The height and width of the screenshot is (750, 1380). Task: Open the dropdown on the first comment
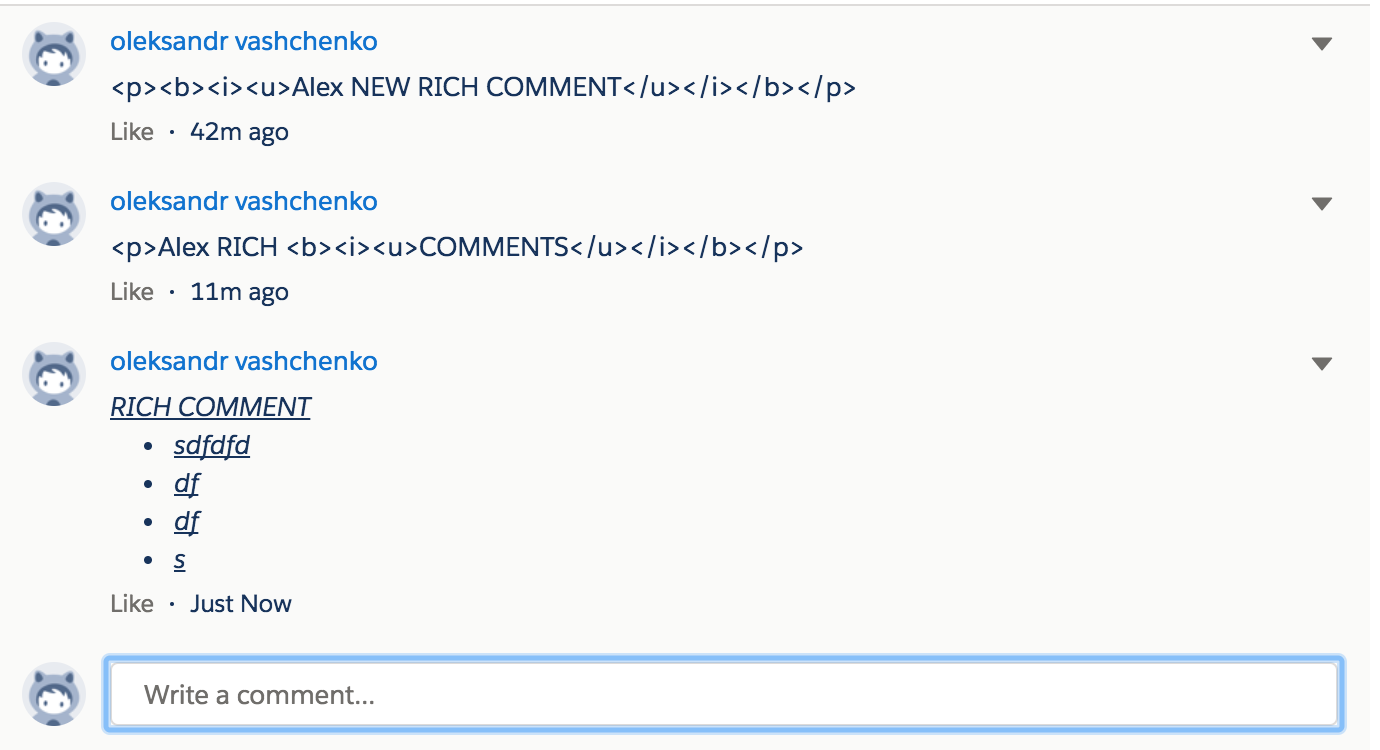1322,43
